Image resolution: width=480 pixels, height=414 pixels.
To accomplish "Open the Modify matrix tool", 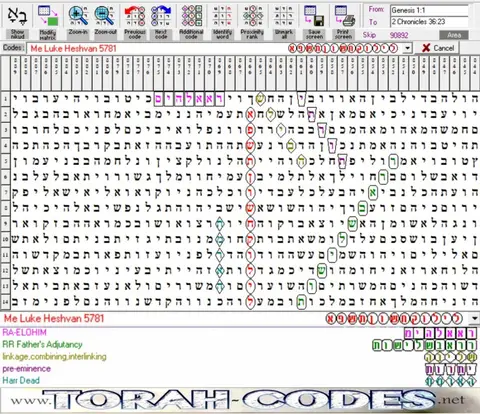I will click(x=48, y=15).
